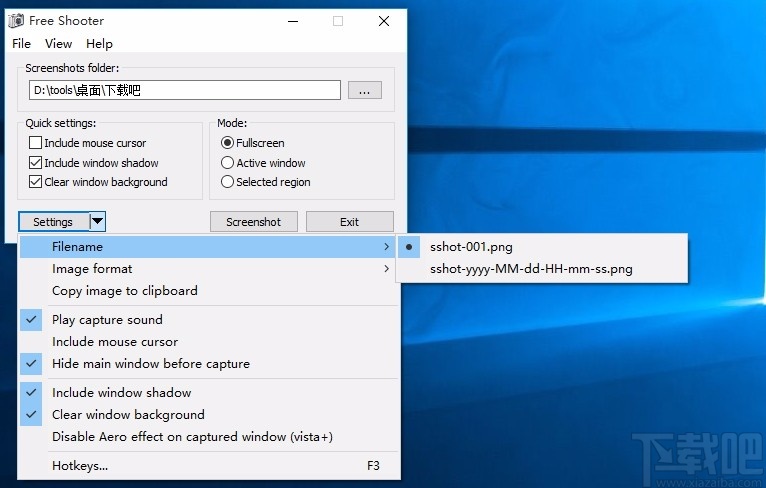
Task: Toggle Play capture sound menu option
Action: click(x=209, y=319)
